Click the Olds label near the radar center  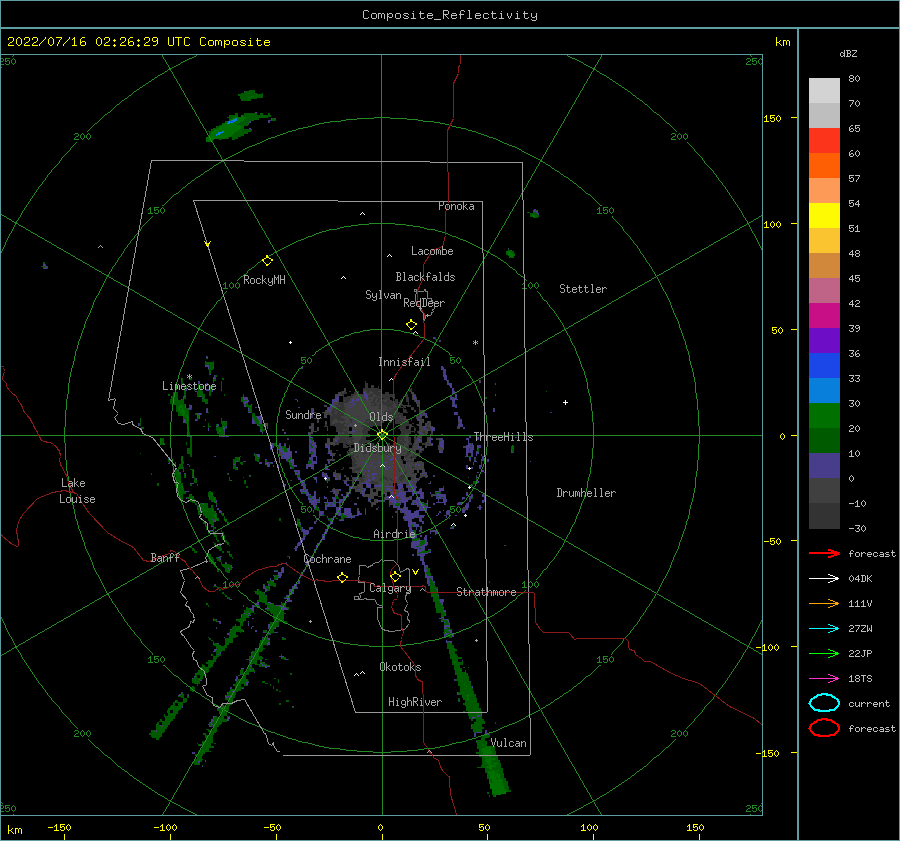(381, 417)
